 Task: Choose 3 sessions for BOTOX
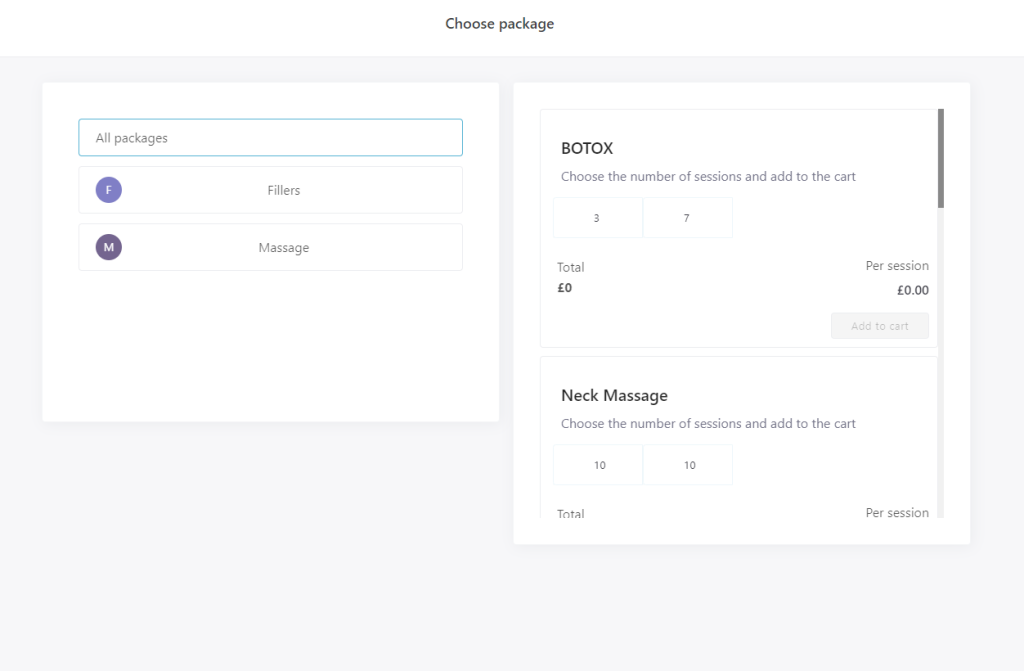(x=597, y=218)
